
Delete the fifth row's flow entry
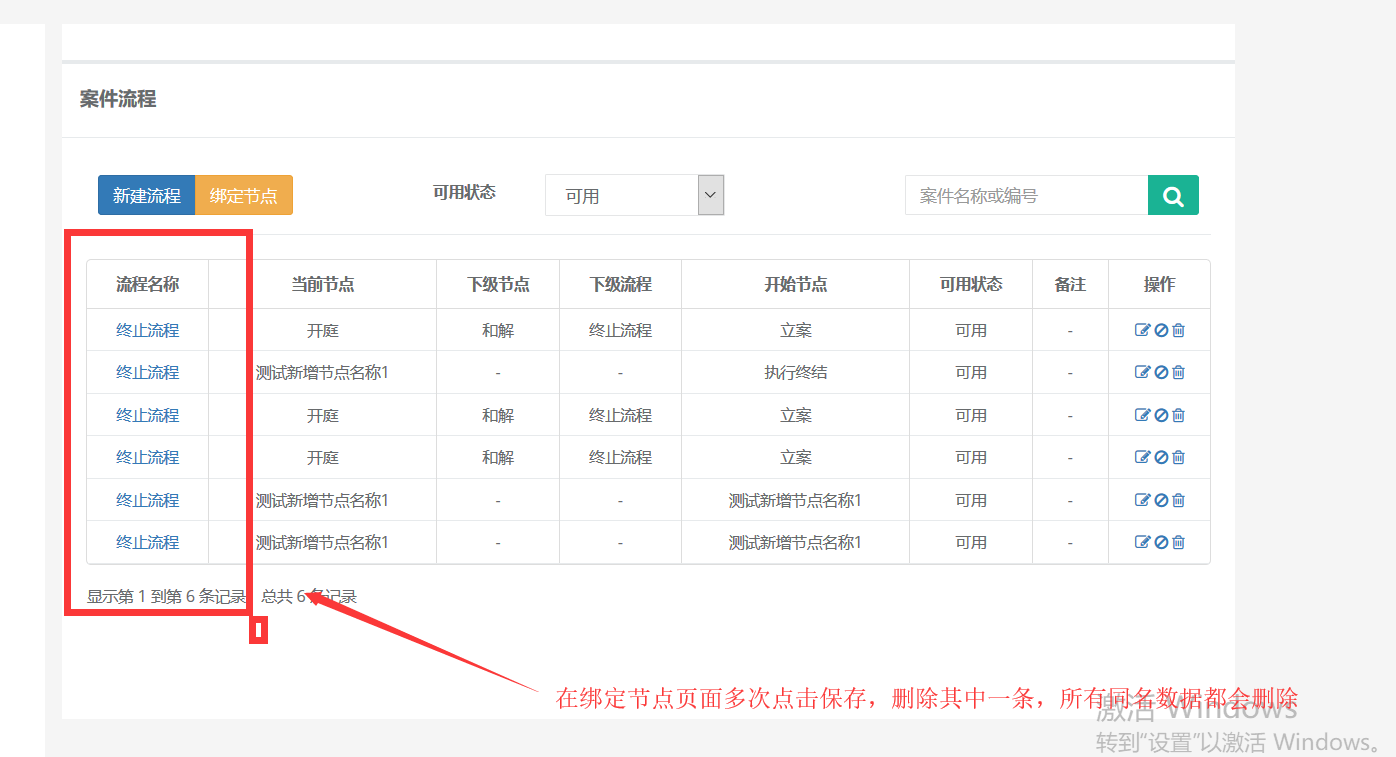tap(1178, 500)
